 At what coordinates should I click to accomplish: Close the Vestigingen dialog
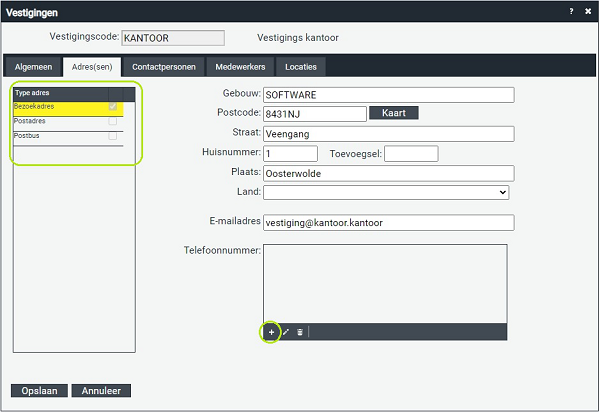(x=588, y=11)
